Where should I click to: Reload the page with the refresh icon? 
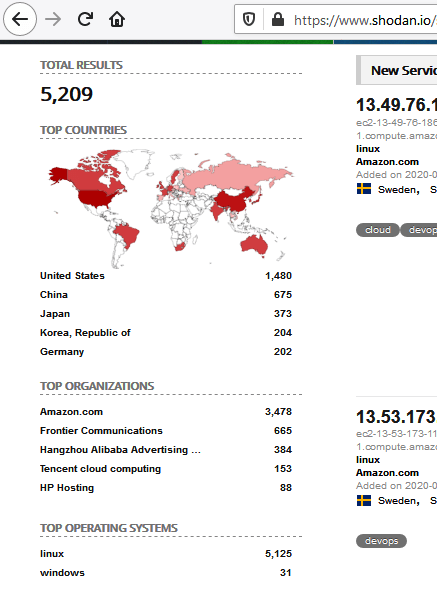pyautogui.click(x=85, y=19)
